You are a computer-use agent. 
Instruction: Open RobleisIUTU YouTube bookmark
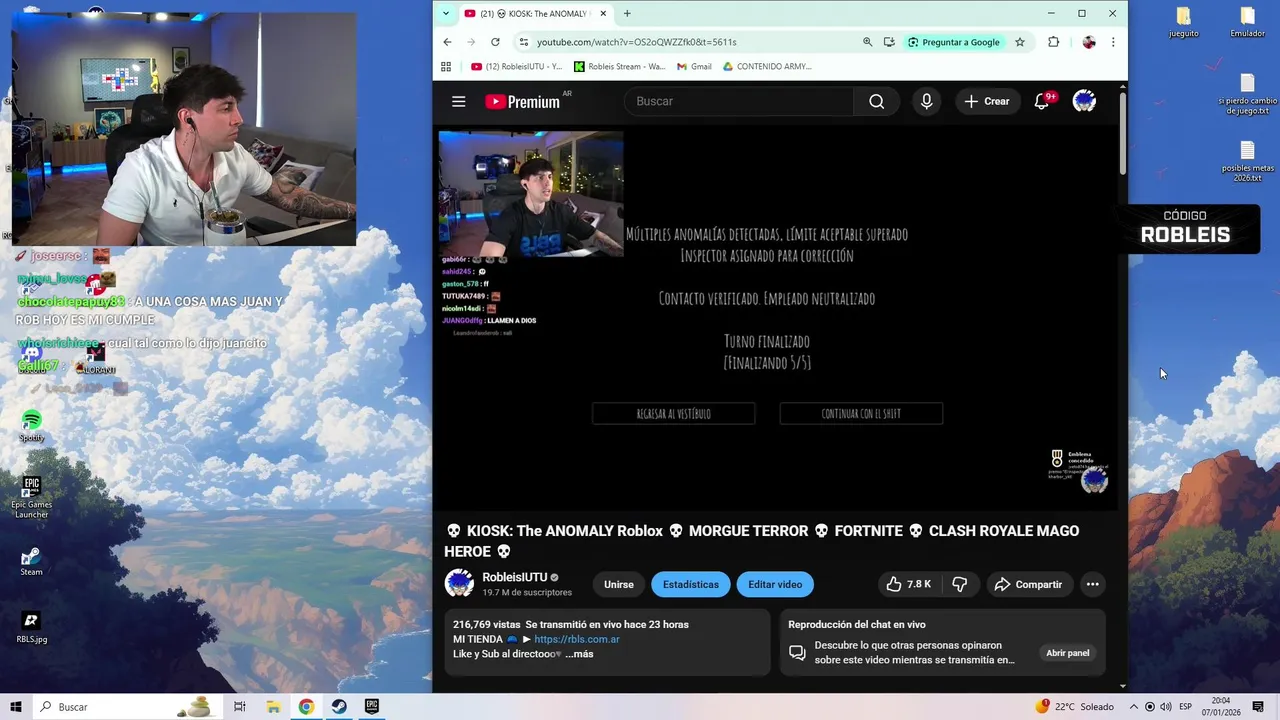coord(516,66)
